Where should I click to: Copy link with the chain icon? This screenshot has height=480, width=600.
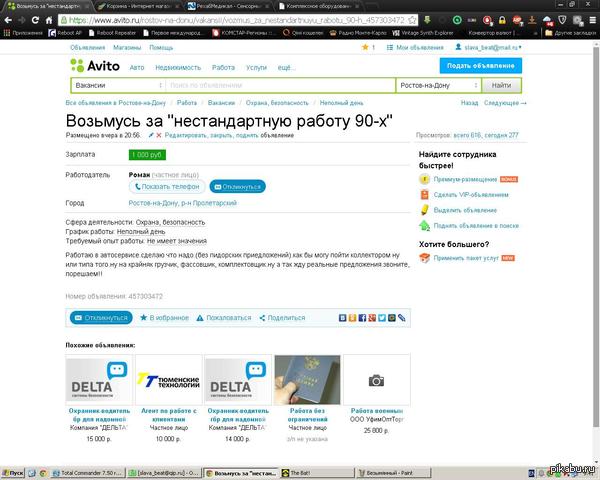pos(401,318)
